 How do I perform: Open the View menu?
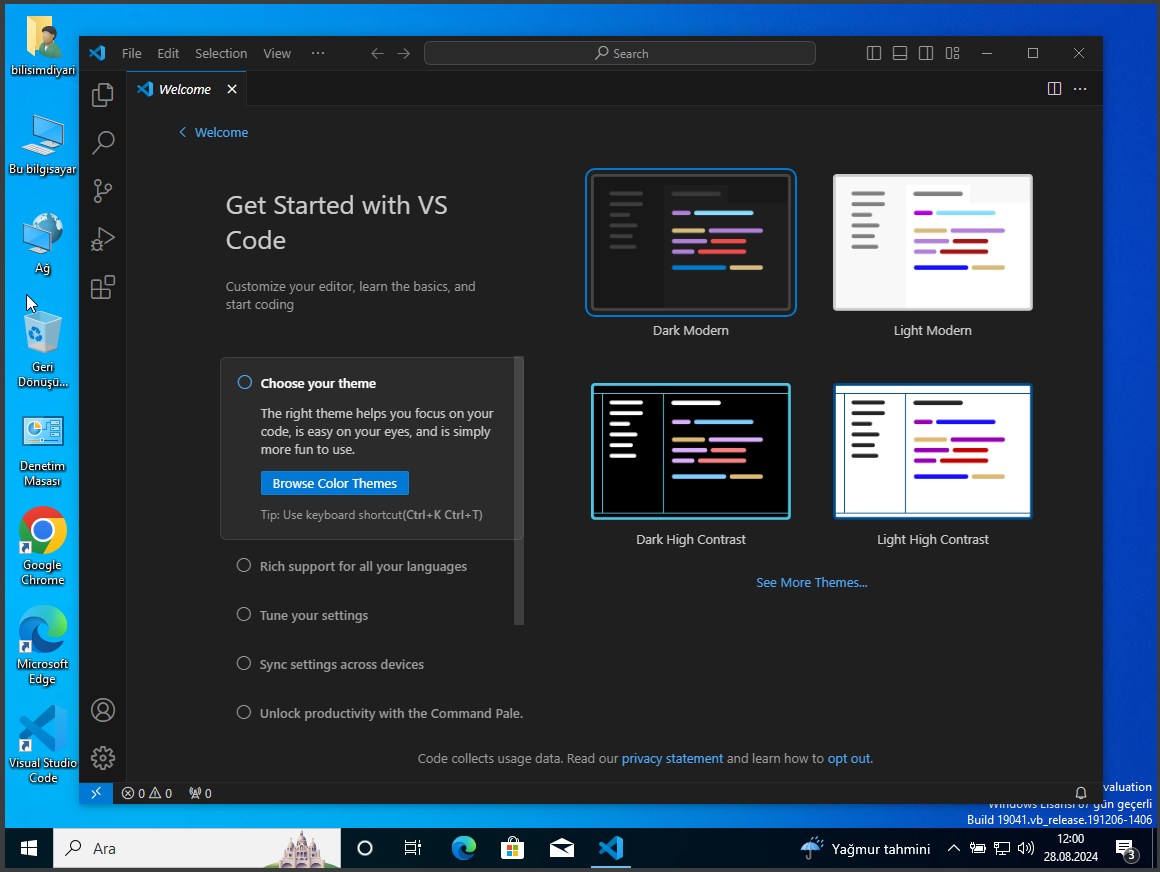pos(277,53)
